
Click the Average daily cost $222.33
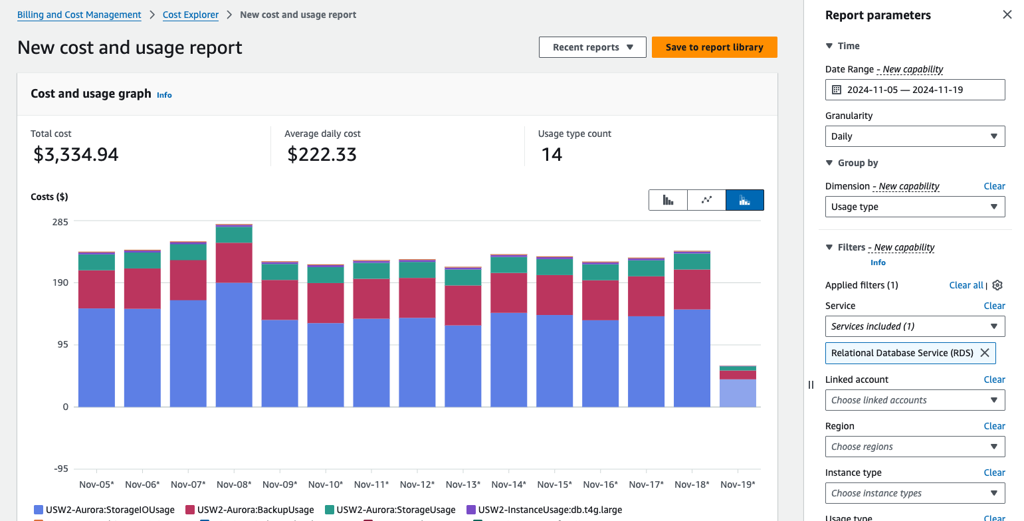click(322, 155)
